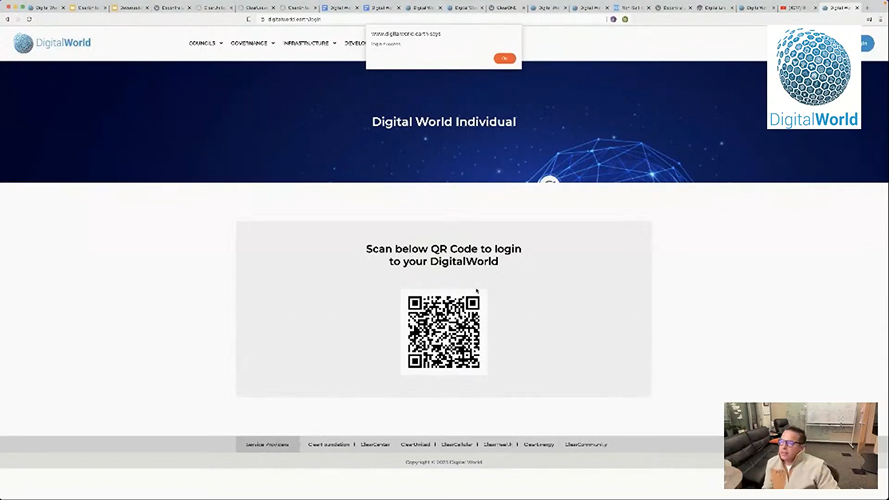Open the ClearCenter footer link
Image resolution: width=889 pixels, height=500 pixels.
(375, 444)
